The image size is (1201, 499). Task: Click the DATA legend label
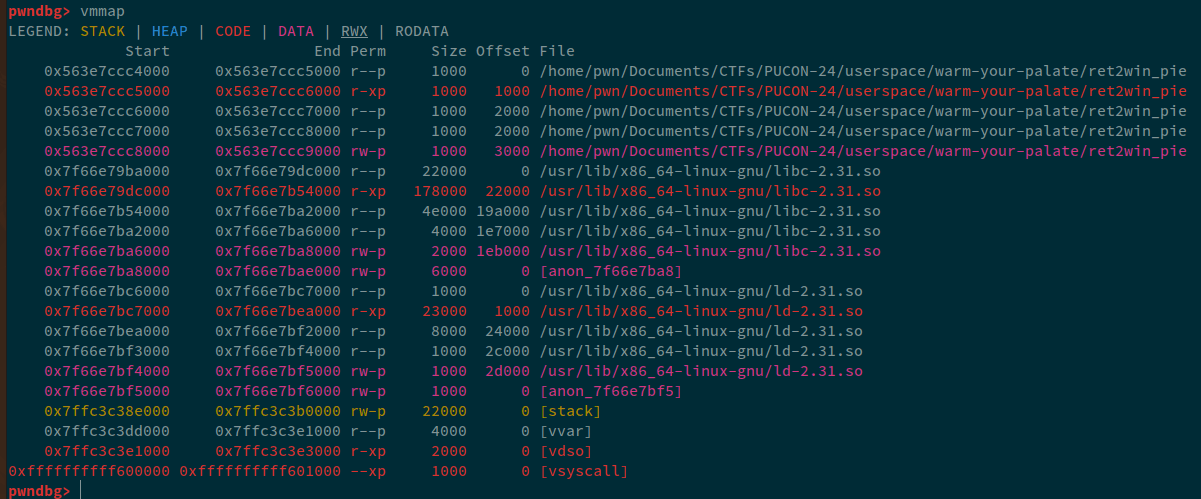point(295,31)
